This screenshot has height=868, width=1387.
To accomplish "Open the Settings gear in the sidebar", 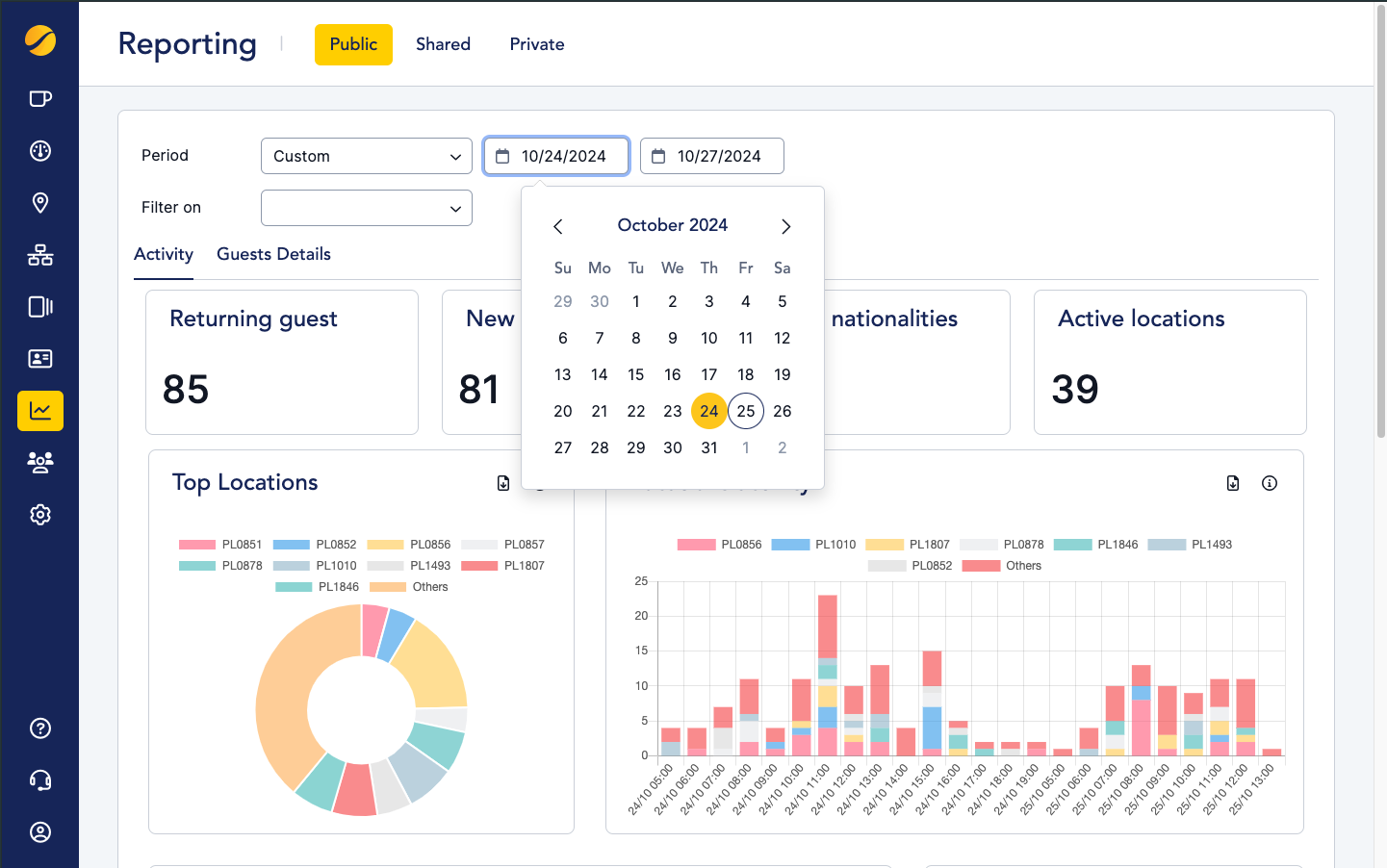I will (39, 514).
